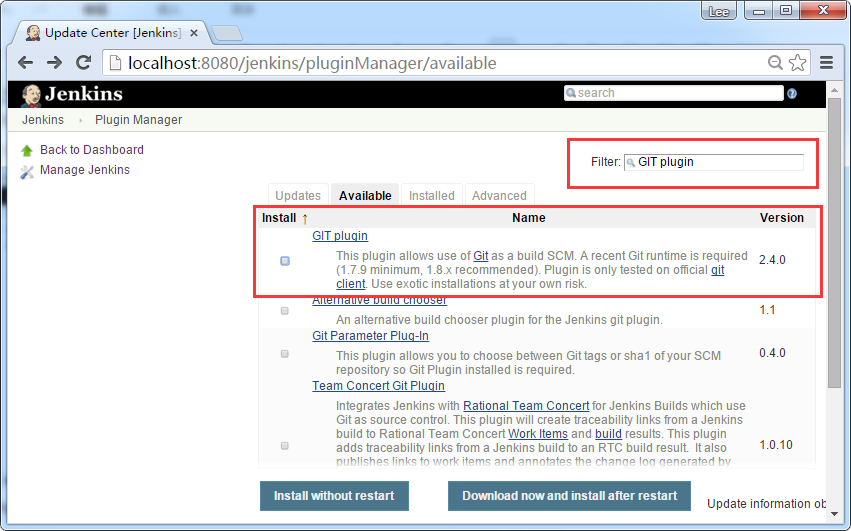Check the GIT plugin install checkbox

pos(285,261)
